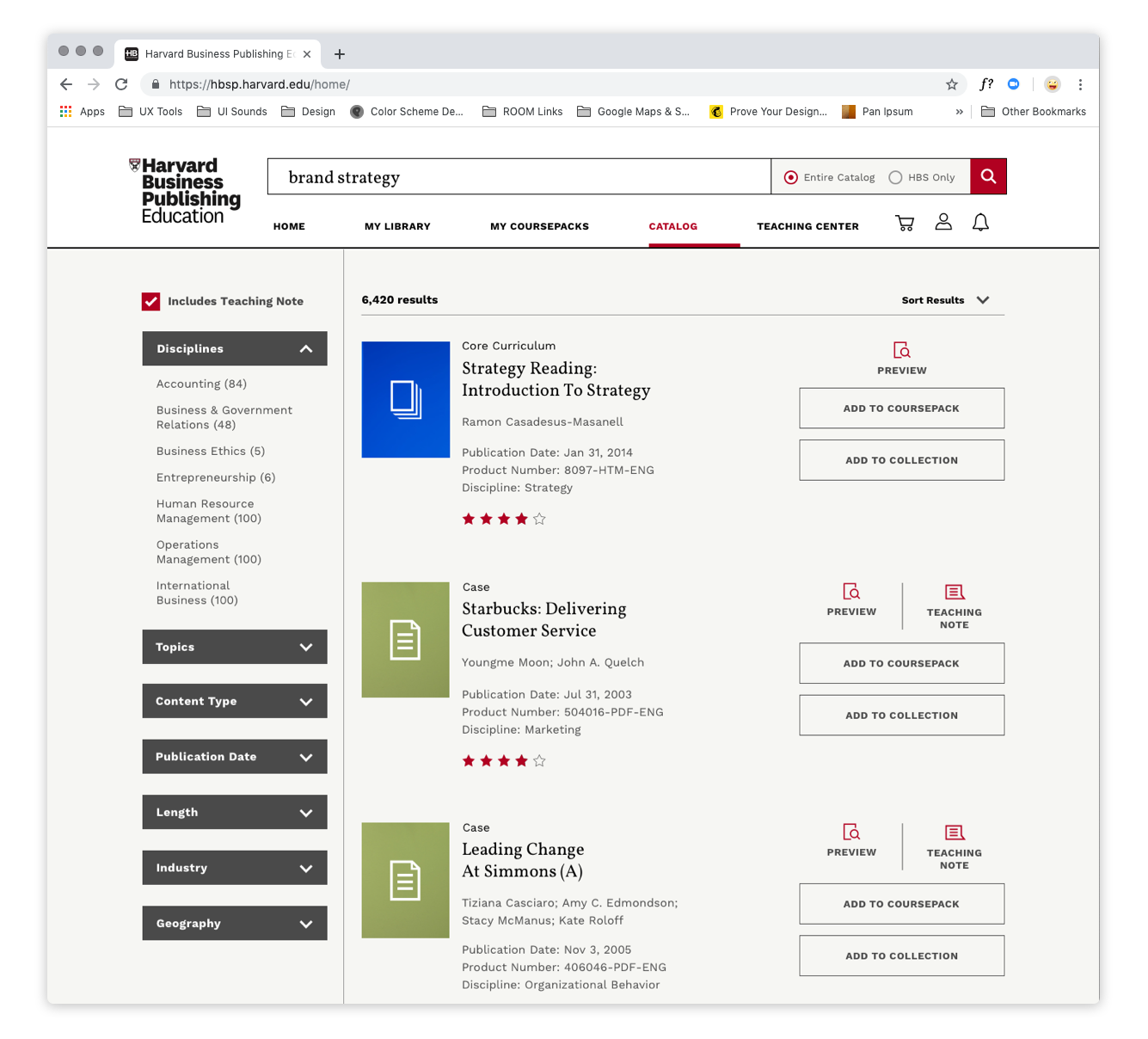Expand the Publication Date filter
The image size is (1148, 1039).
point(235,757)
